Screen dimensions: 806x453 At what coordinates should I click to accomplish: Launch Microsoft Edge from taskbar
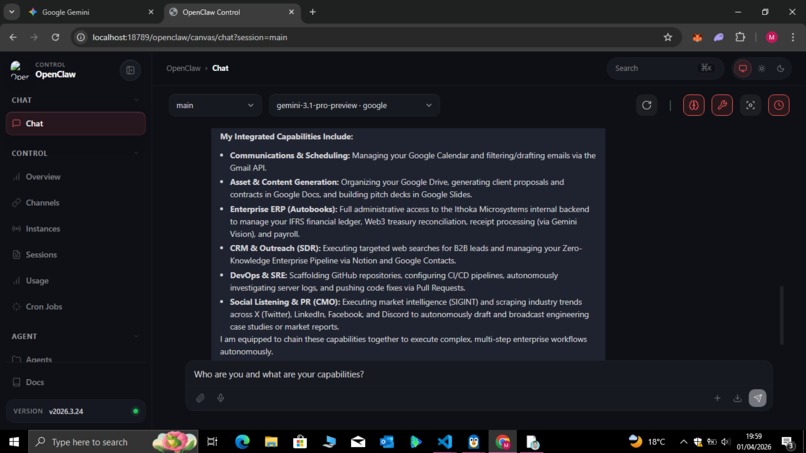(x=242, y=442)
